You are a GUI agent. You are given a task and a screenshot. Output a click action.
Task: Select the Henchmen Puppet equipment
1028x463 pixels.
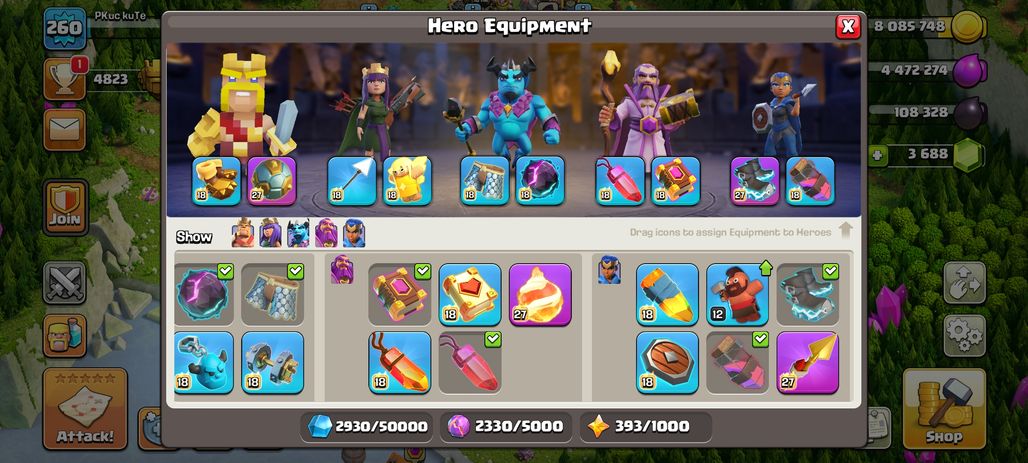[x=204, y=363]
